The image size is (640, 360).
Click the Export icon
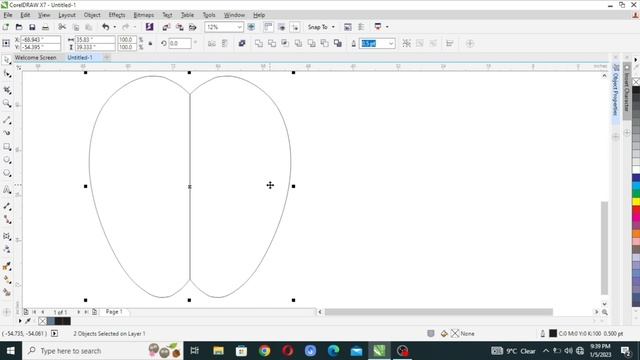pos(180,27)
